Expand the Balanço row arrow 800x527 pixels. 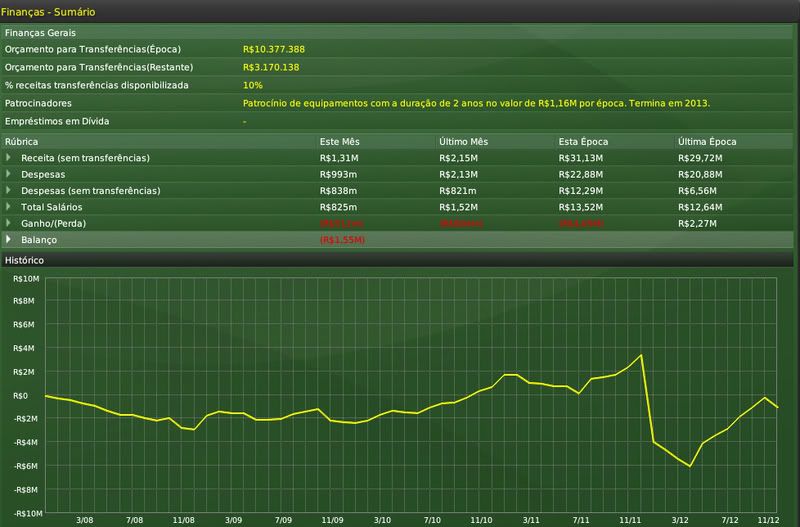[x=9, y=240]
